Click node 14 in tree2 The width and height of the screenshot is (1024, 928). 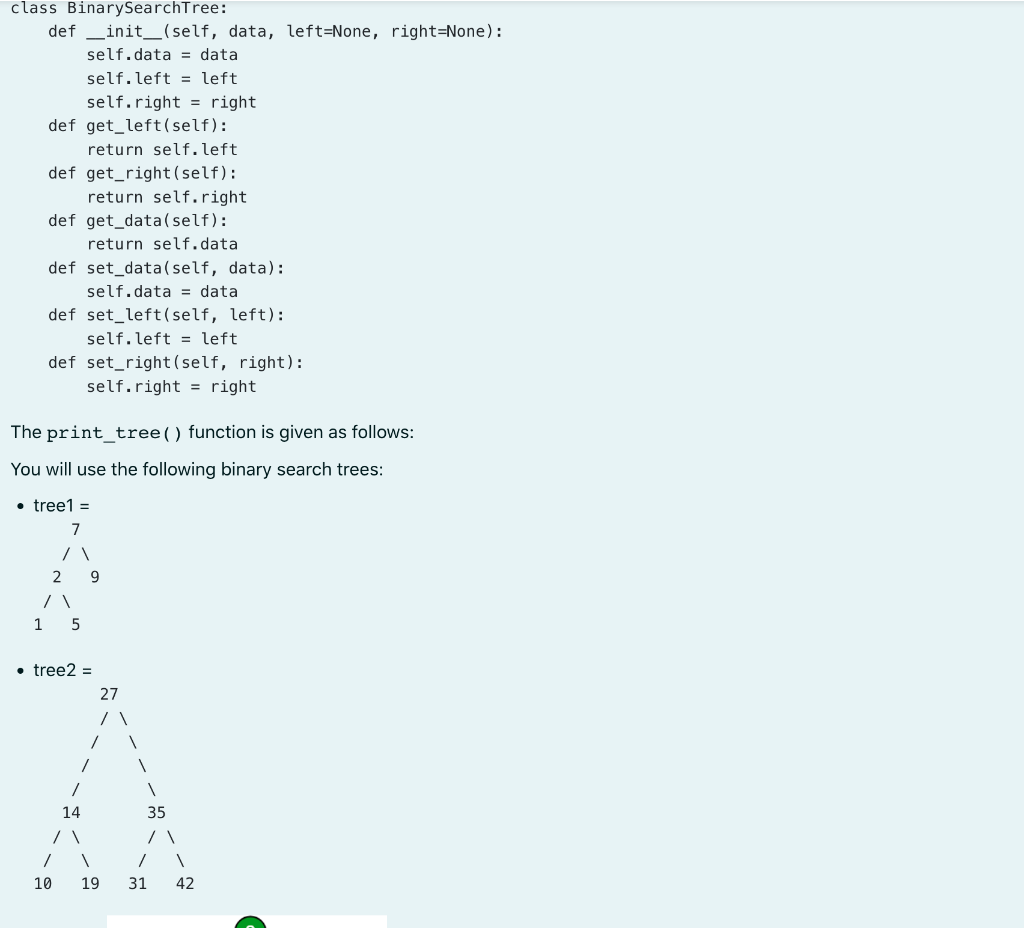pyautogui.click(x=71, y=812)
